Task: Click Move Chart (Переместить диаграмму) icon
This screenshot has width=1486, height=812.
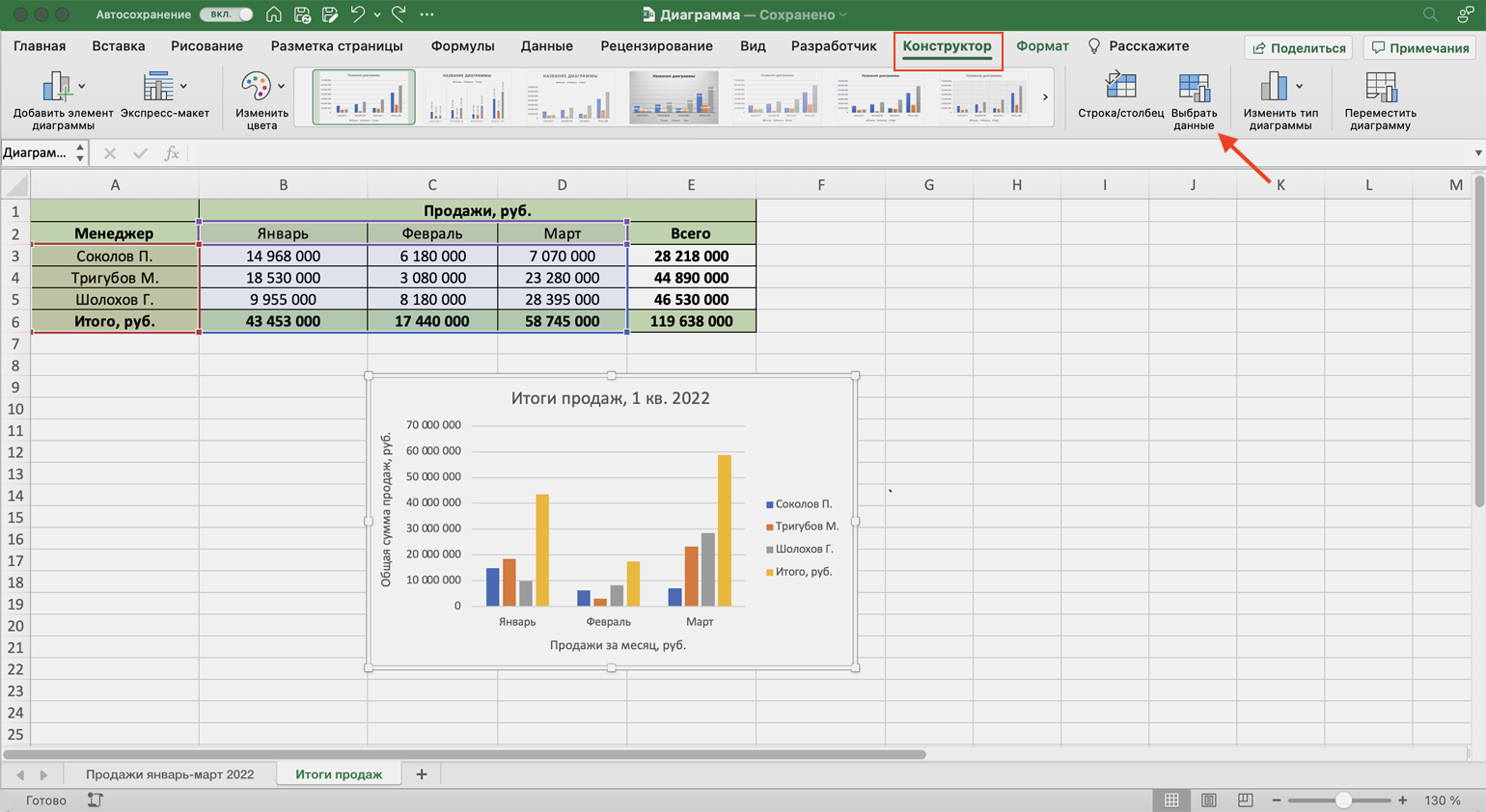Action: [x=1380, y=89]
